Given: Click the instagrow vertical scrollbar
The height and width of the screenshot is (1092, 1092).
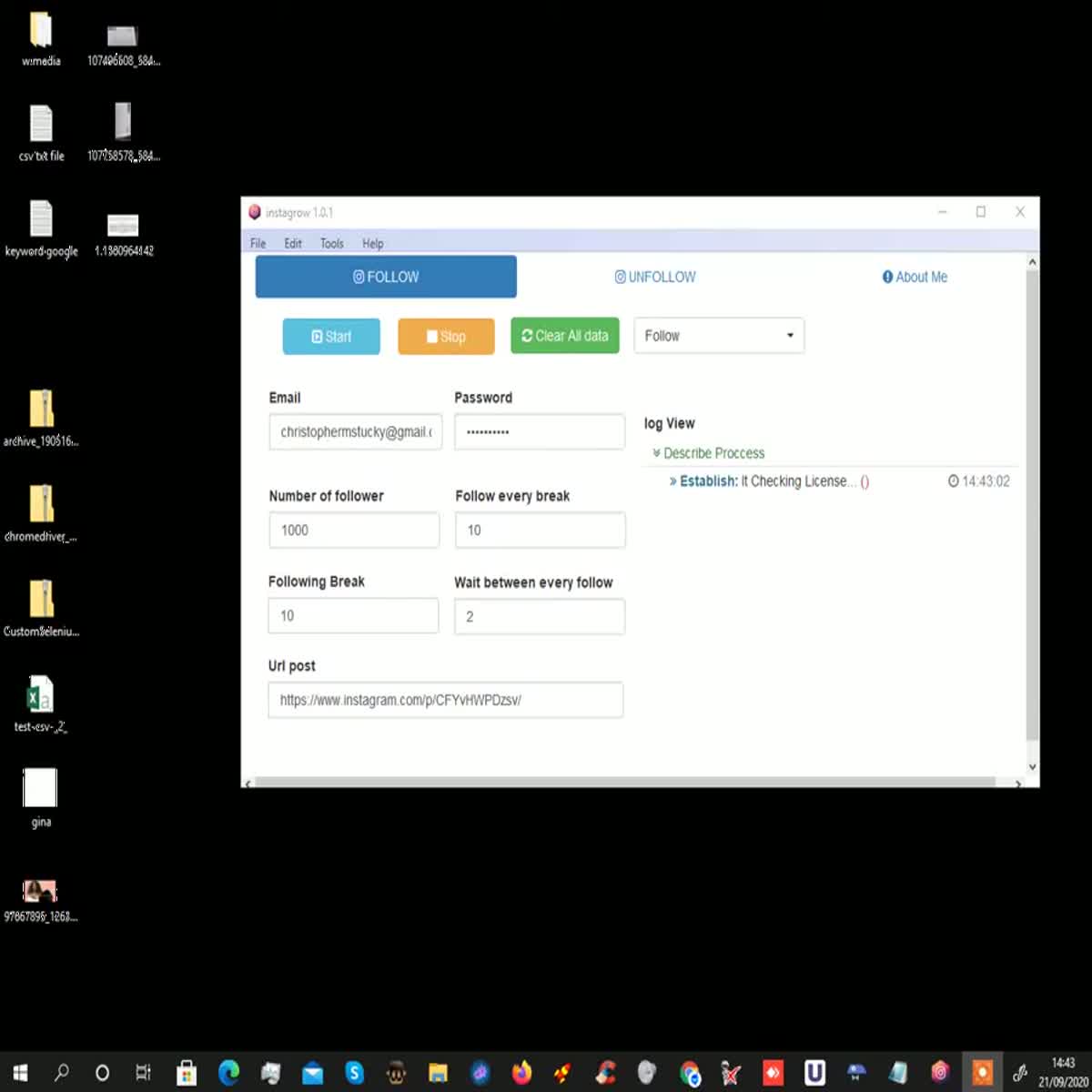Looking at the screenshot, I should 1032,505.
